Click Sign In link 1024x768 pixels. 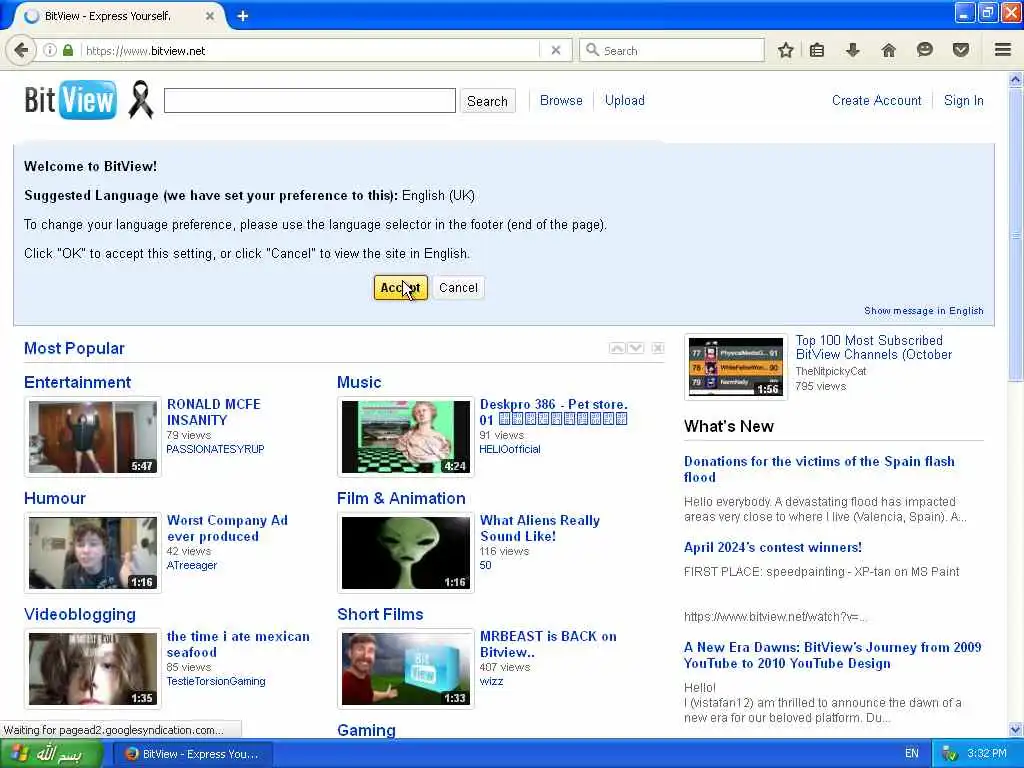(963, 101)
